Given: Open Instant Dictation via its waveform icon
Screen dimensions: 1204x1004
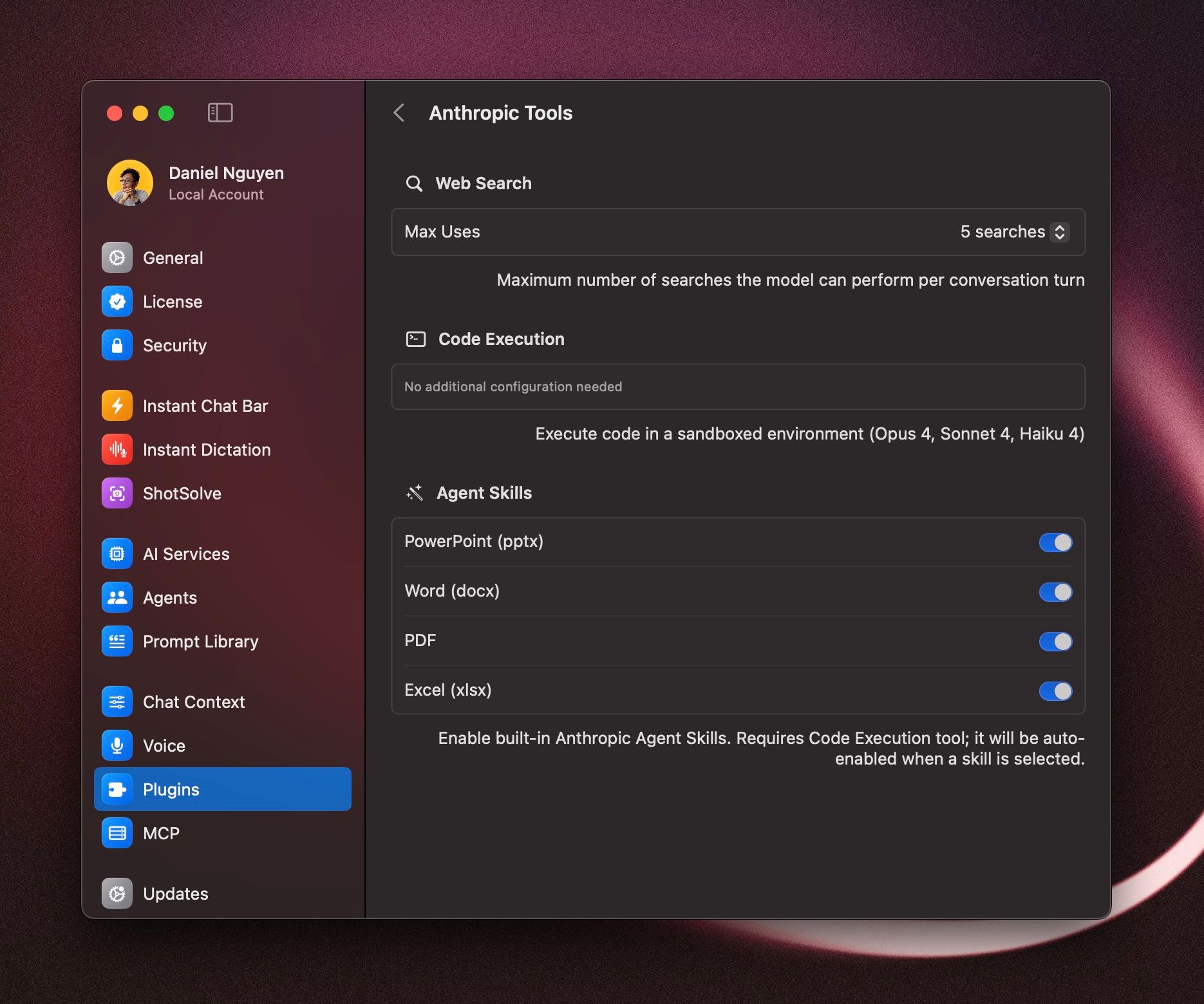Looking at the screenshot, I should click(117, 450).
